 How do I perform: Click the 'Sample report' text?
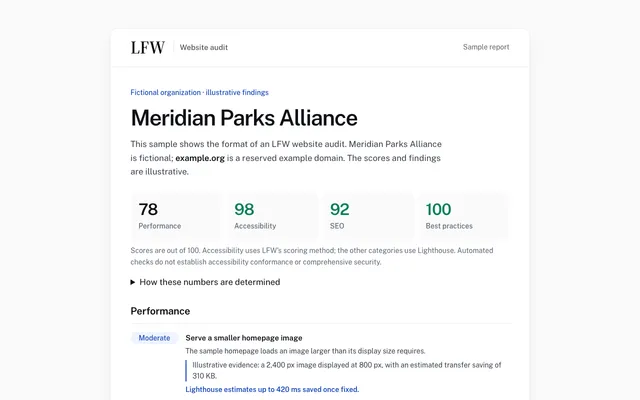click(x=486, y=47)
